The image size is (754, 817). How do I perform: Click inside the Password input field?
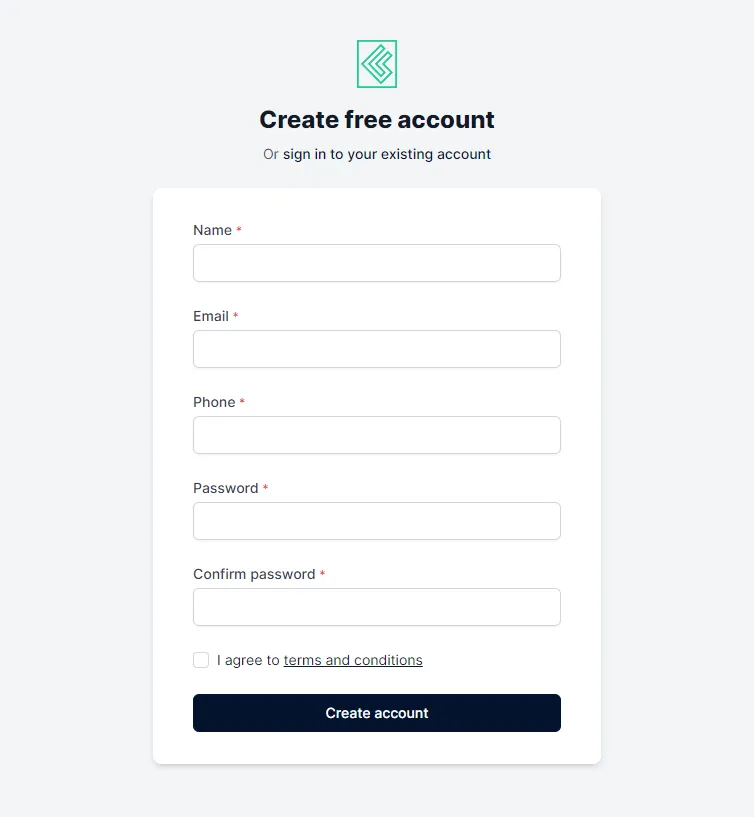[x=376, y=520]
